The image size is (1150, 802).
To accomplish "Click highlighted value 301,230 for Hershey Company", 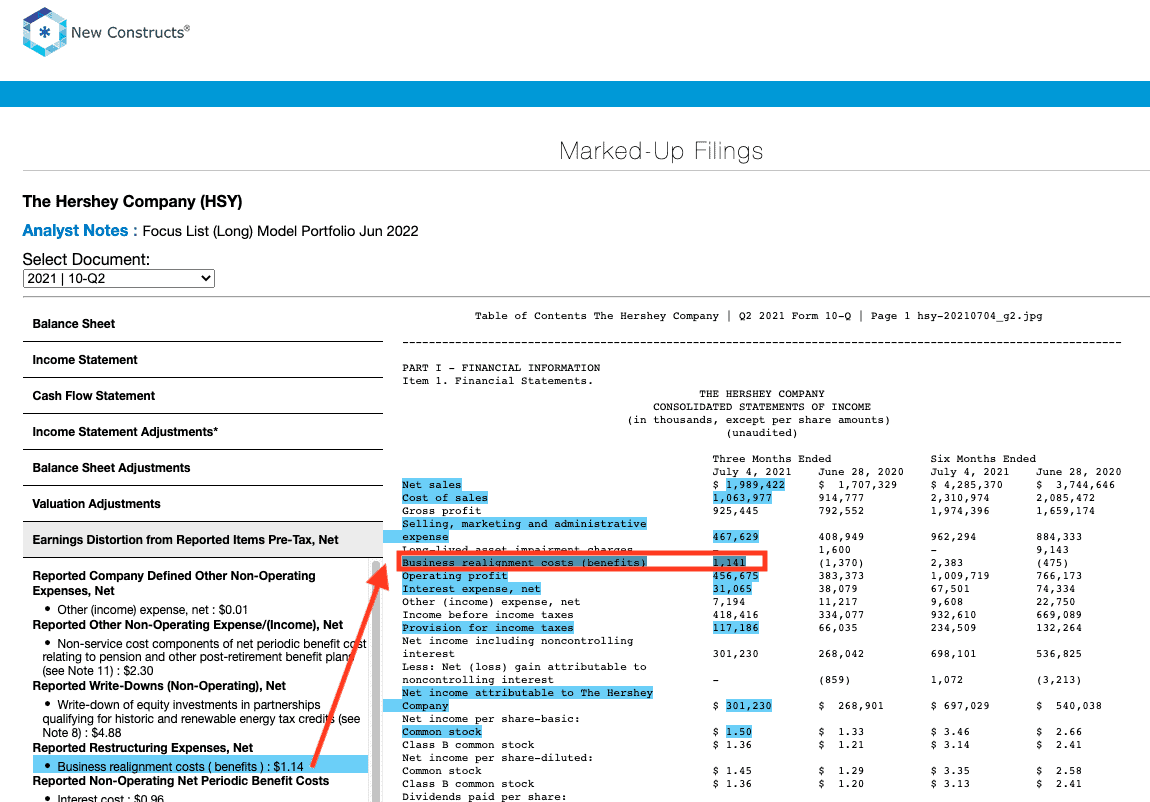I will point(749,706).
